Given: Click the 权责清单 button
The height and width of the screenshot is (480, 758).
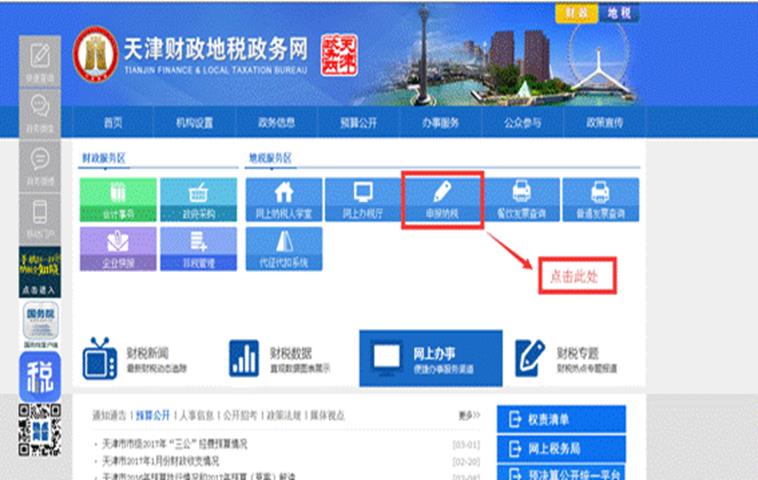Looking at the screenshot, I should (x=561, y=420).
